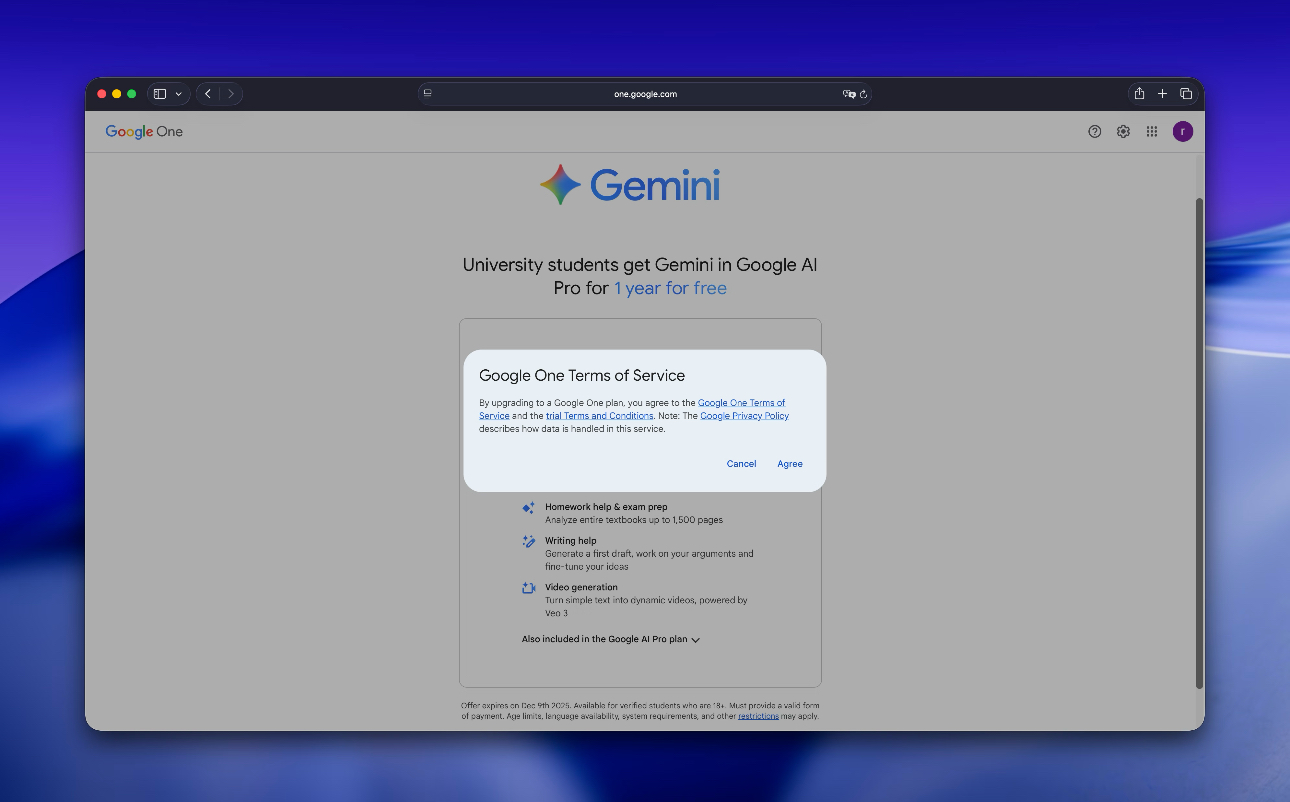Click the translate icon in address bar
This screenshot has height=802, width=1290.
[x=848, y=94]
